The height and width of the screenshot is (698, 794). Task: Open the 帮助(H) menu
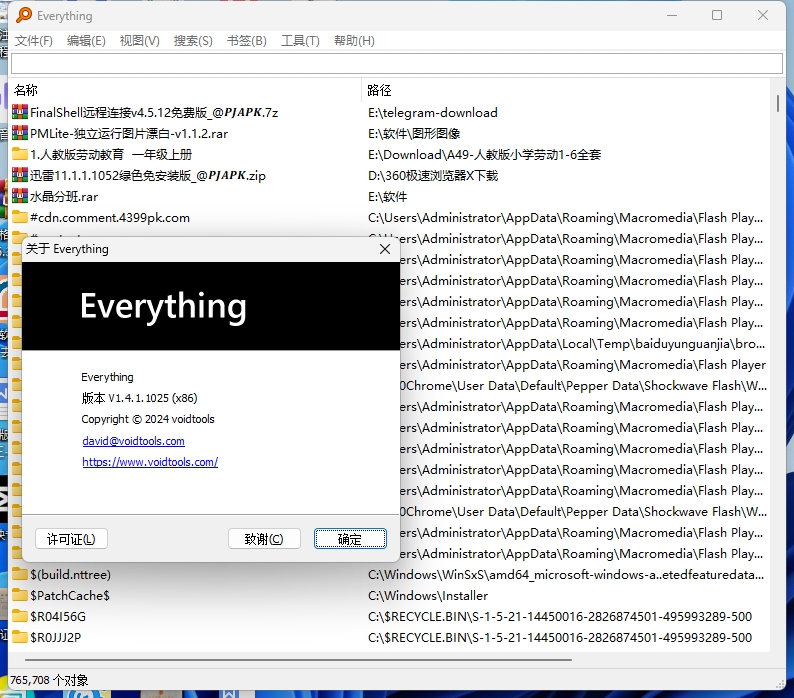354,41
